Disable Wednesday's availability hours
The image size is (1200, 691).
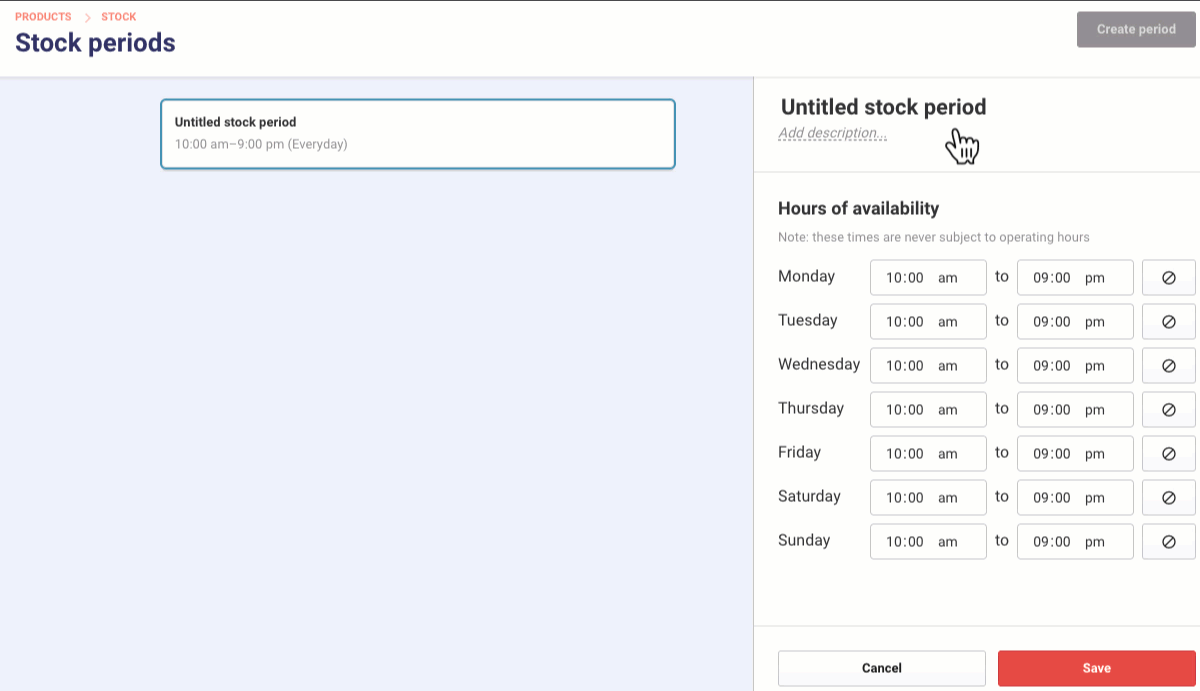tap(1168, 365)
